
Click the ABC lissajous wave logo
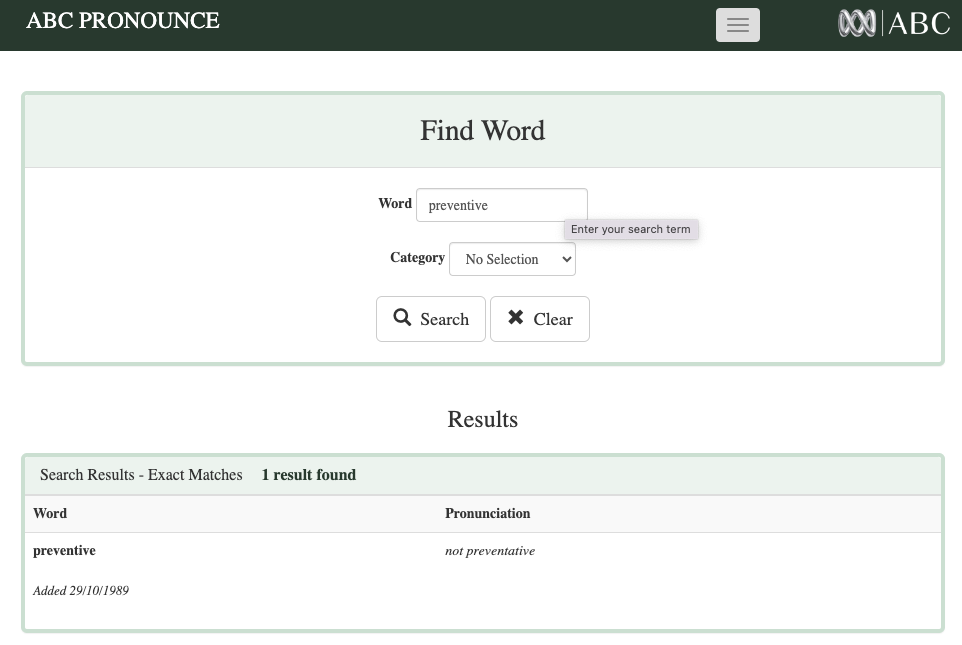(x=857, y=23)
